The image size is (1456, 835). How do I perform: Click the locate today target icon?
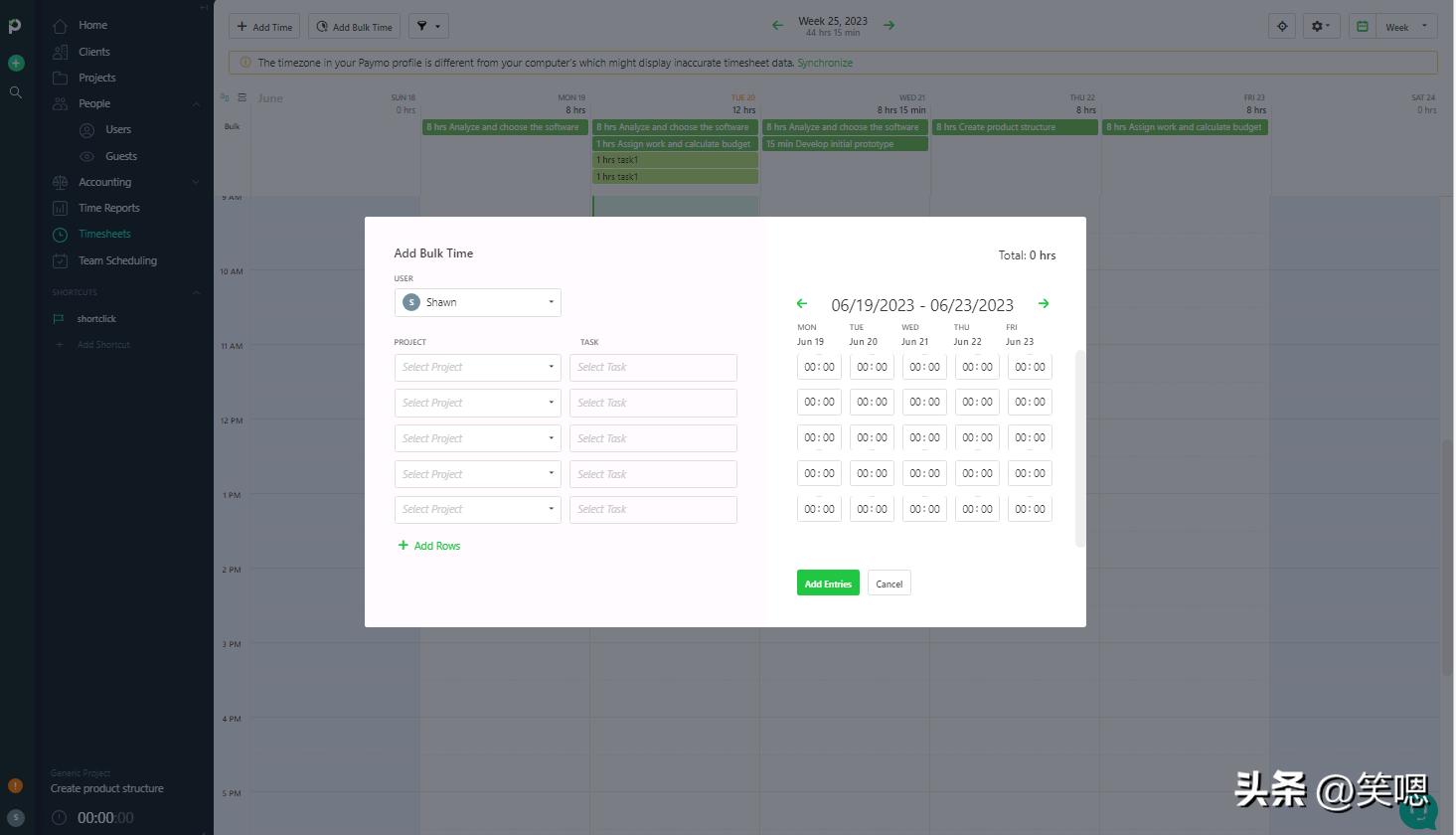[x=1282, y=27]
